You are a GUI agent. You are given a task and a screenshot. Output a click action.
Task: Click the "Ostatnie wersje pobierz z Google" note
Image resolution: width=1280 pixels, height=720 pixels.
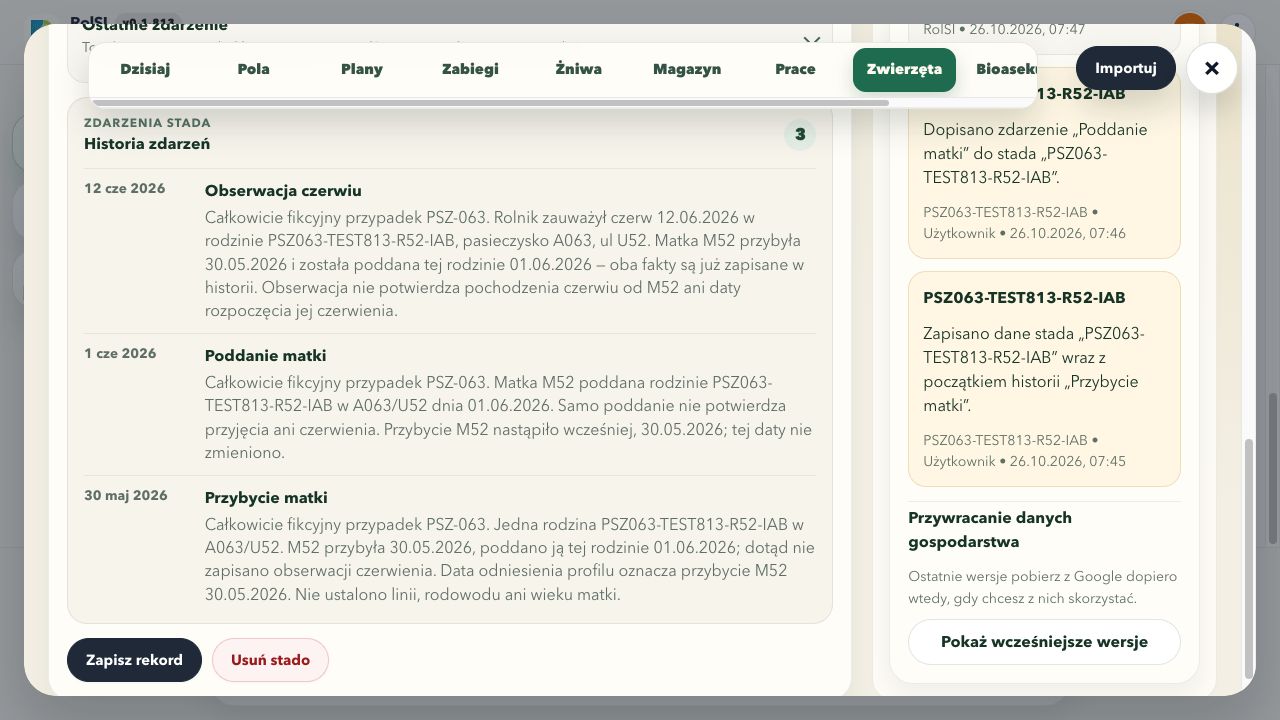[1043, 588]
